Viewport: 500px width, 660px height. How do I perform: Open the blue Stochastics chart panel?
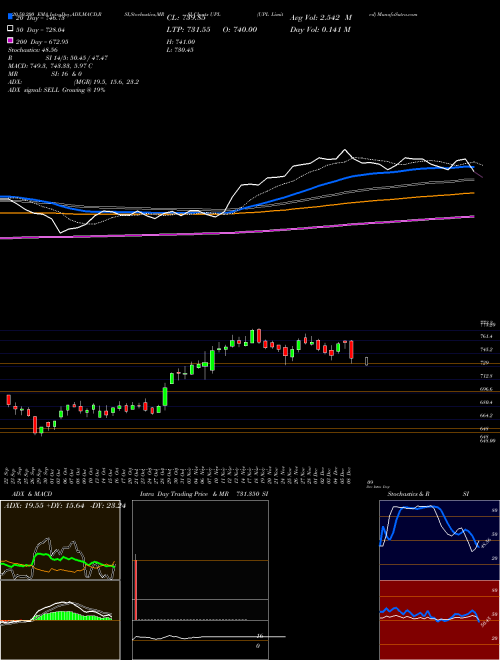coord(439,540)
